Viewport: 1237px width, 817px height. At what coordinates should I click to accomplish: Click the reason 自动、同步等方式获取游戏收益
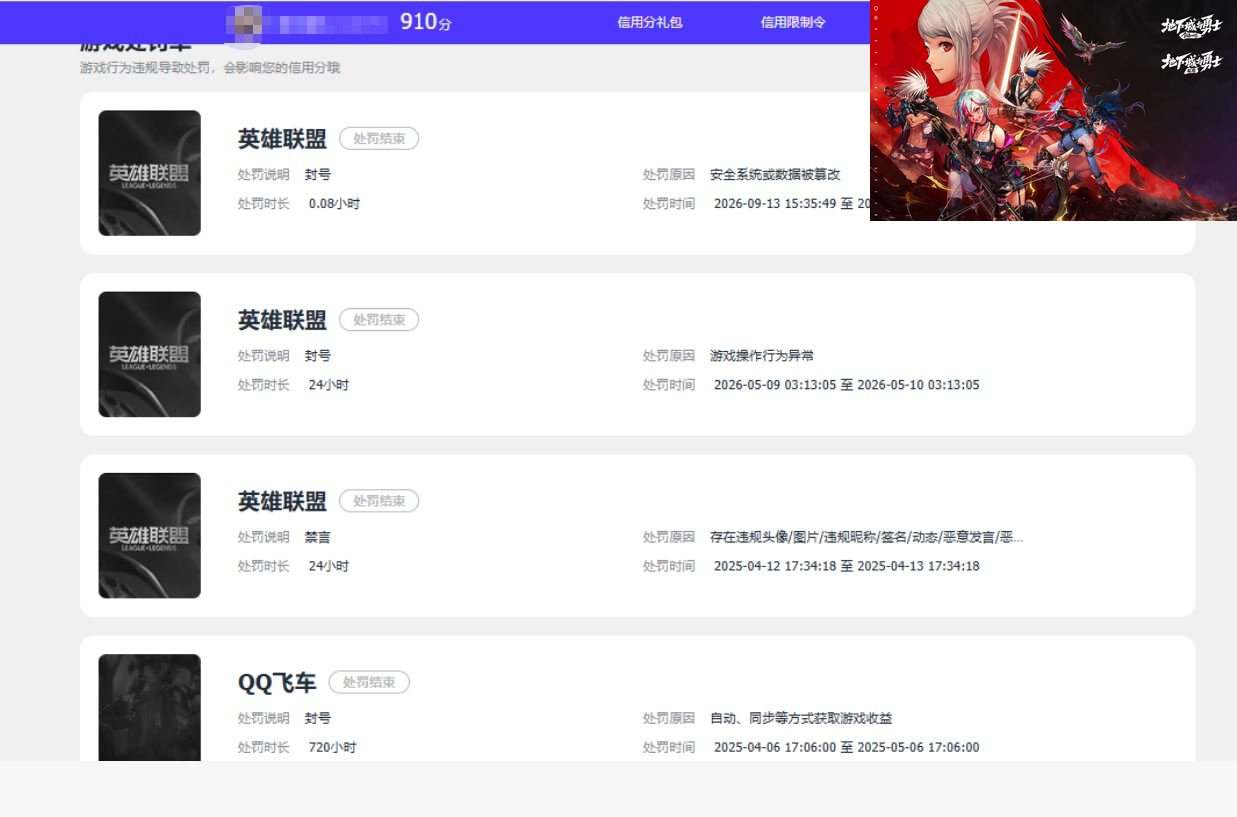801,718
